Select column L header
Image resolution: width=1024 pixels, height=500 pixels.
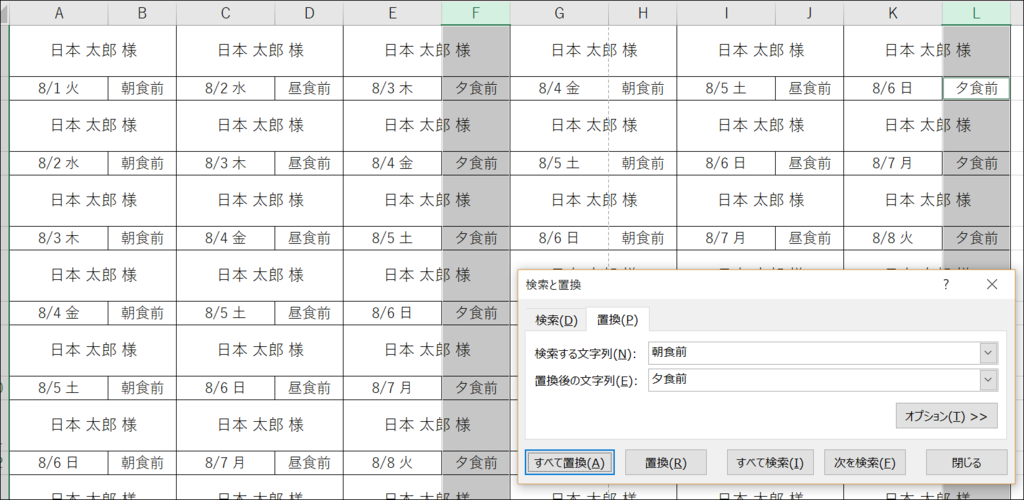(976, 13)
